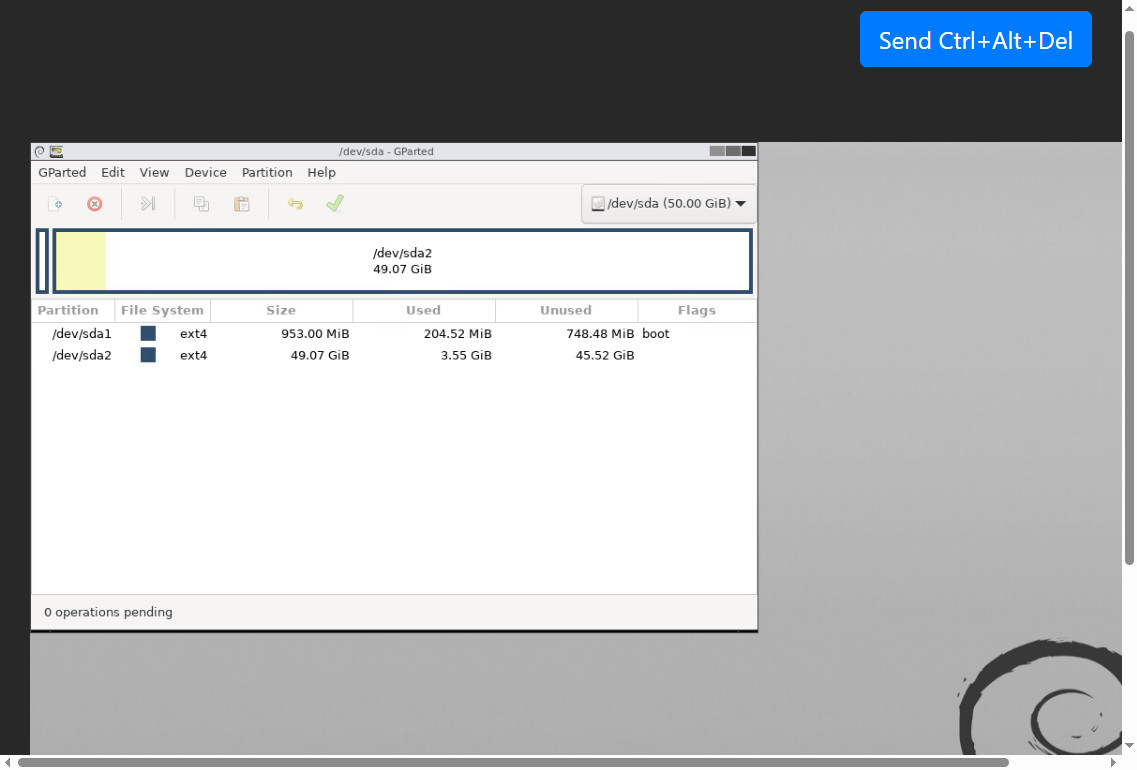Open the Partition menu
Viewport: 1137px width, 770px height.
coord(267,173)
